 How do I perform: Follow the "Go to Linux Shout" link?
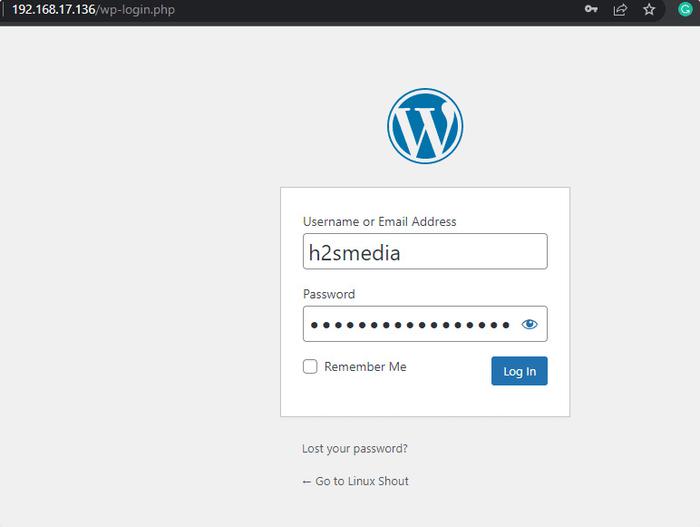(361, 481)
